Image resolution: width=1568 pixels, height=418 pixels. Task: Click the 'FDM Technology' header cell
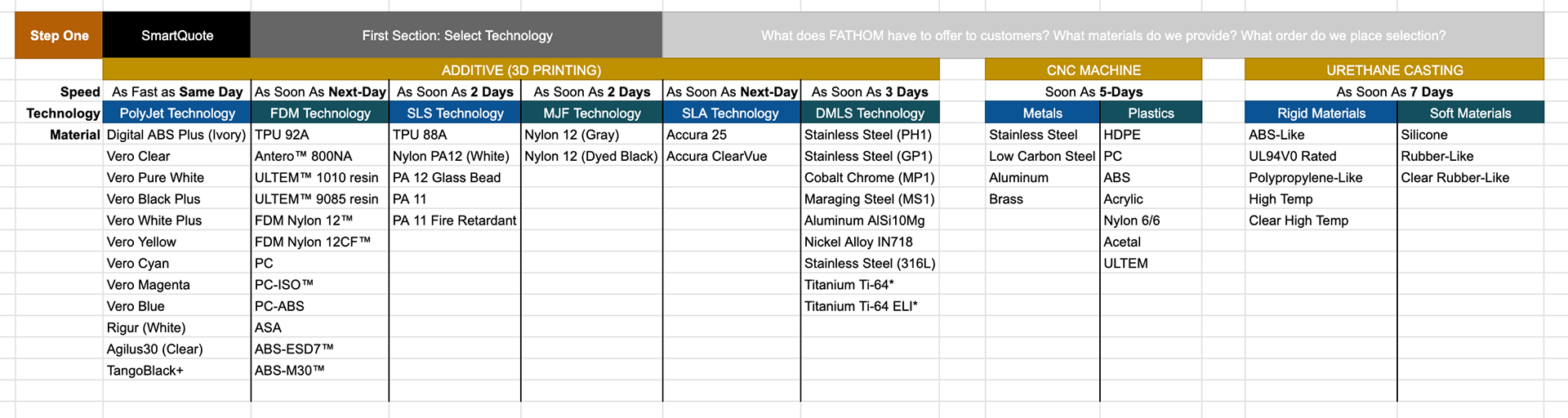click(320, 113)
